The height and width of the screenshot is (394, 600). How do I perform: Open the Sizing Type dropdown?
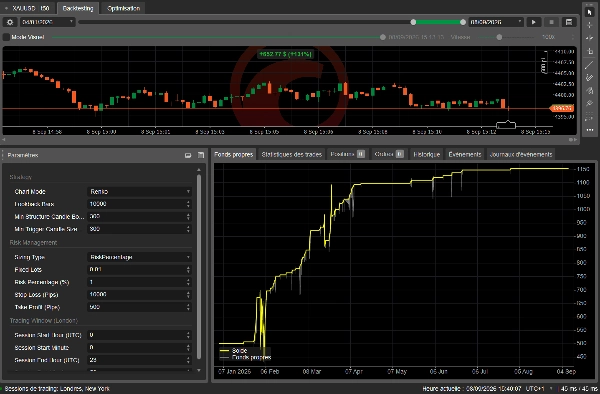pyautogui.click(x=139, y=257)
